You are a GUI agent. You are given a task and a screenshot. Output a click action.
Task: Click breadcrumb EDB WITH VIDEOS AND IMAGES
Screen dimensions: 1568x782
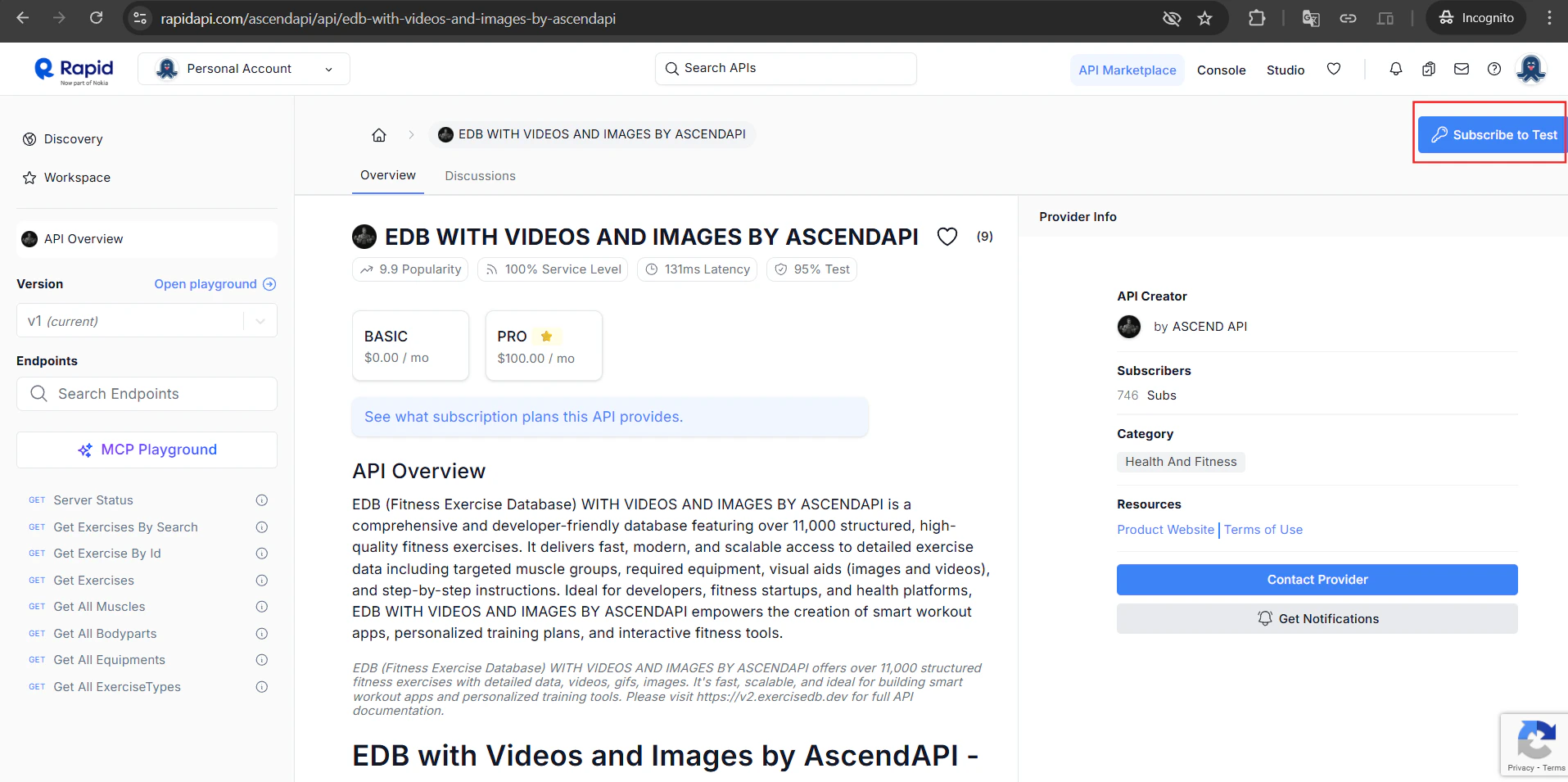(x=592, y=134)
